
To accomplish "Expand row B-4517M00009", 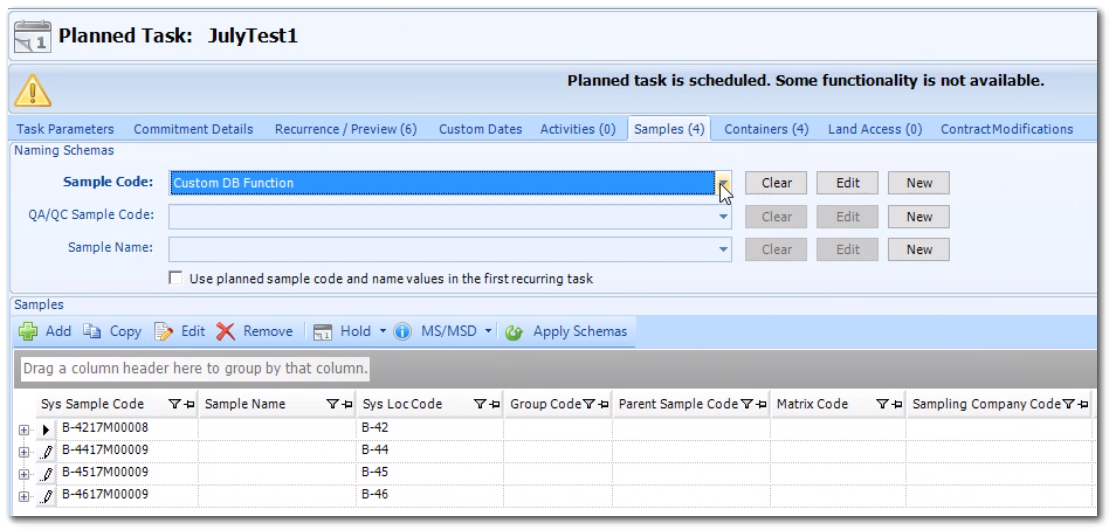I will click(x=23, y=474).
